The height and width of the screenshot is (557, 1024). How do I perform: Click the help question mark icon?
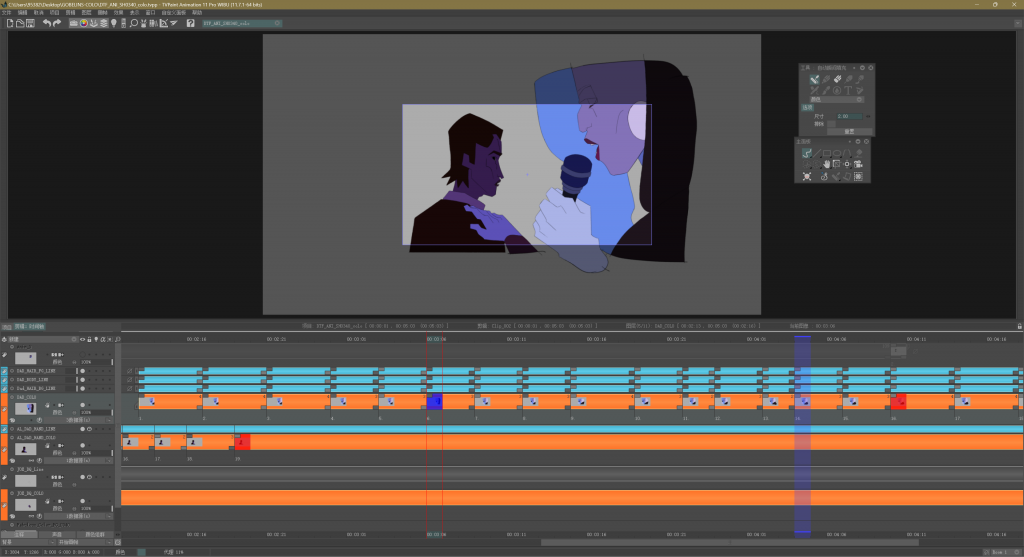pyautogui.click(x=190, y=22)
